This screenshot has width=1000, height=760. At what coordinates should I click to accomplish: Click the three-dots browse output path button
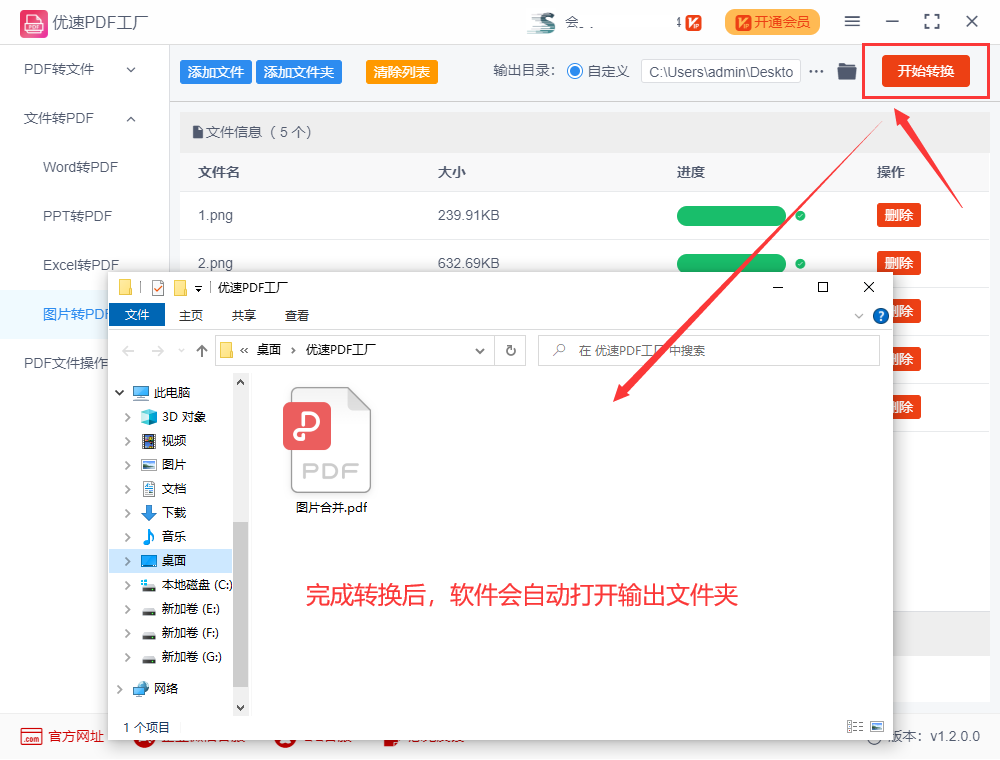click(816, 71)
